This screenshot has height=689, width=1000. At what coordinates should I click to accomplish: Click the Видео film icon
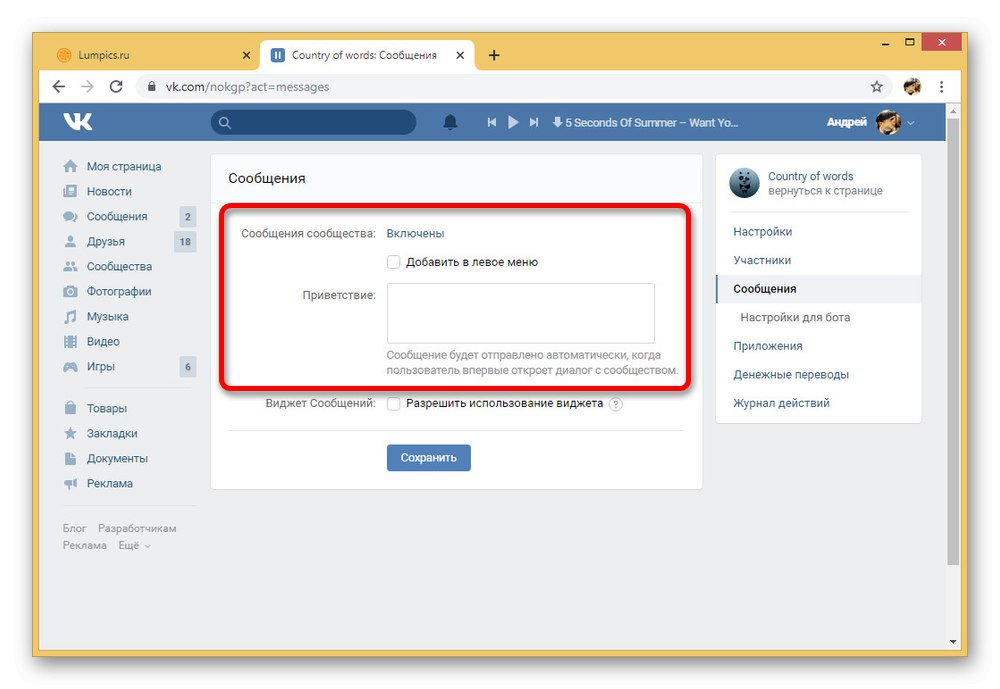(70, 341)
